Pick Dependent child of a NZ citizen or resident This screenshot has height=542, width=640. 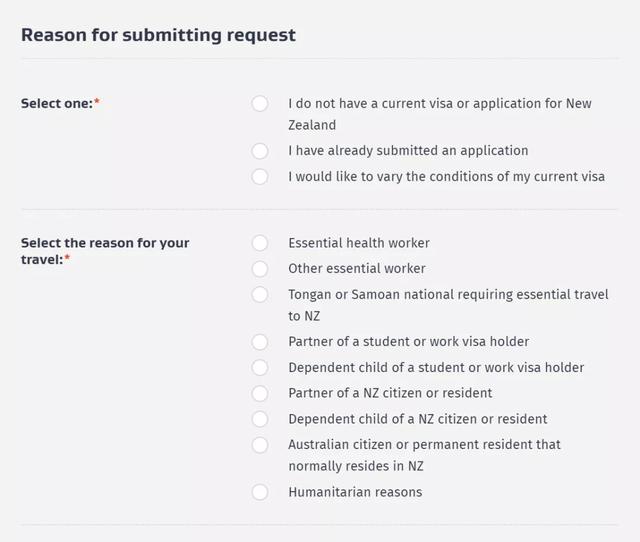click(x=260, y=419)
